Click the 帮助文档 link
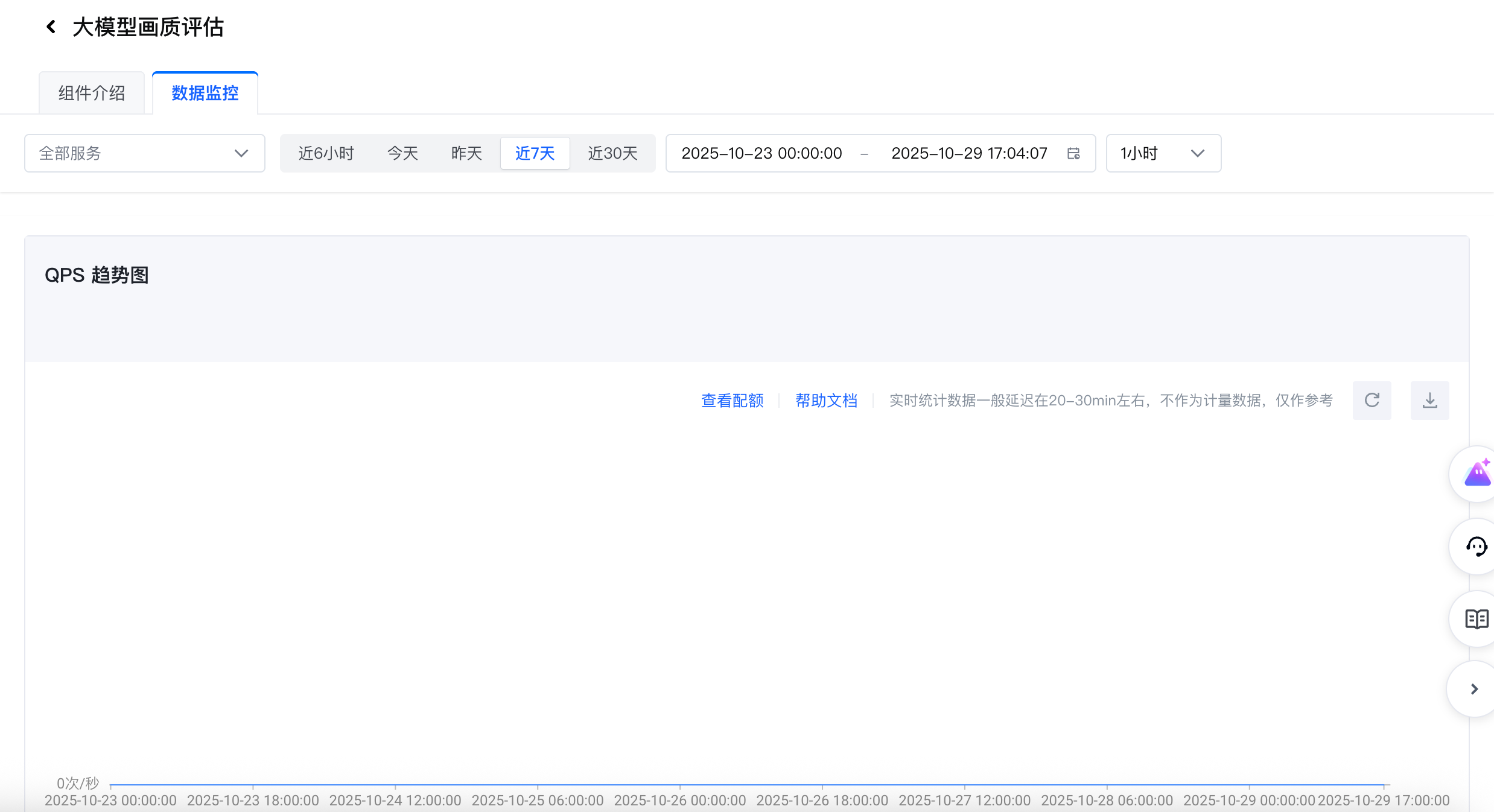The width and height of the screenshot is (1494, 812). click(x=826, y=401)
